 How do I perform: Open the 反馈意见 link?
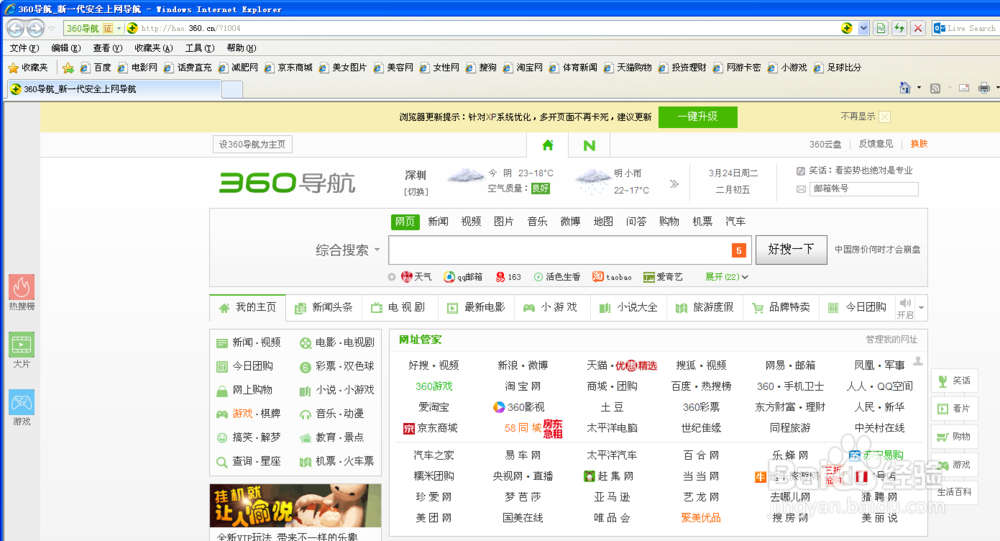point(876,144)
